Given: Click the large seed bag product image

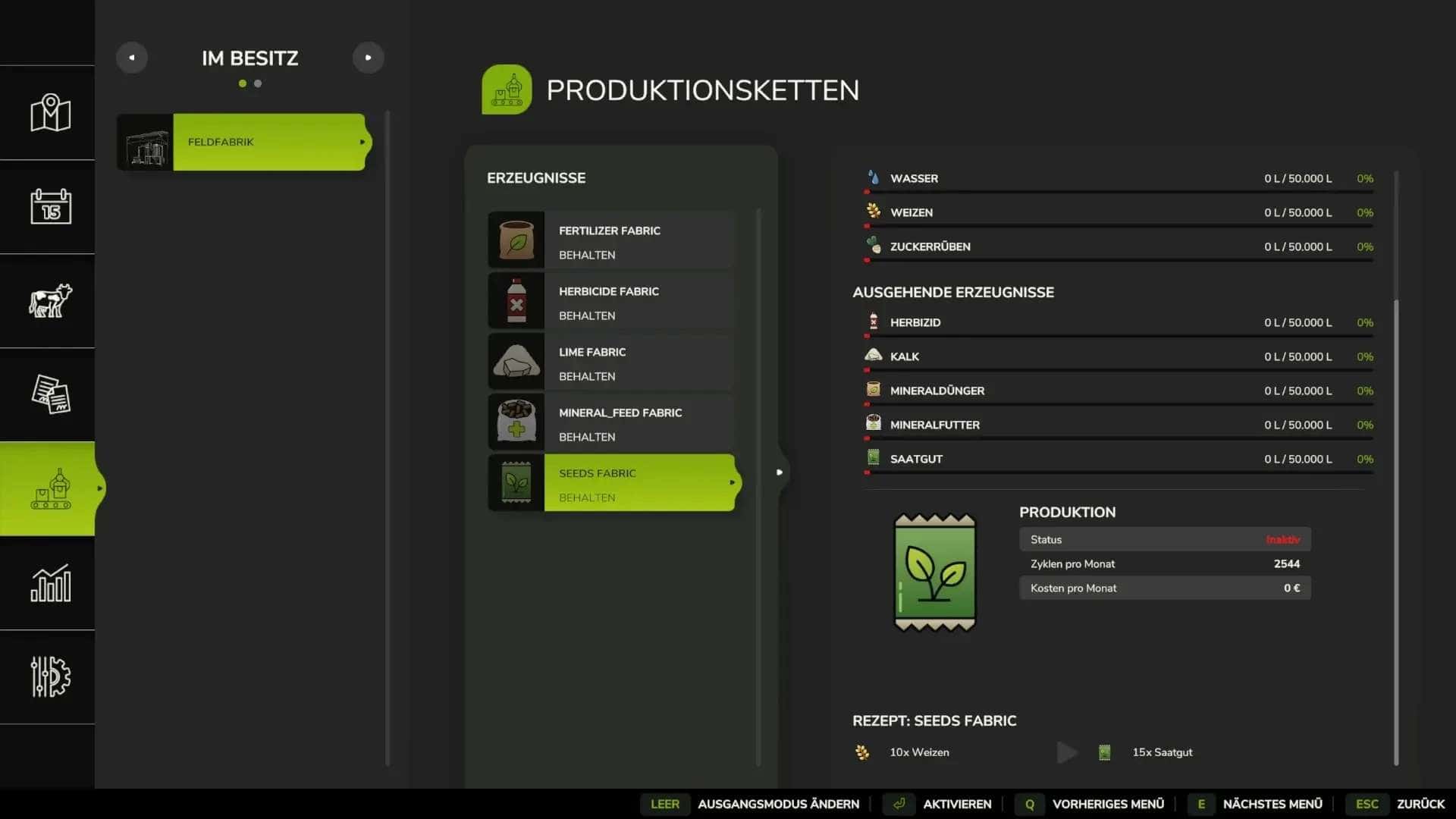Looking at the screenshot, I should click(x=934, y=573).
